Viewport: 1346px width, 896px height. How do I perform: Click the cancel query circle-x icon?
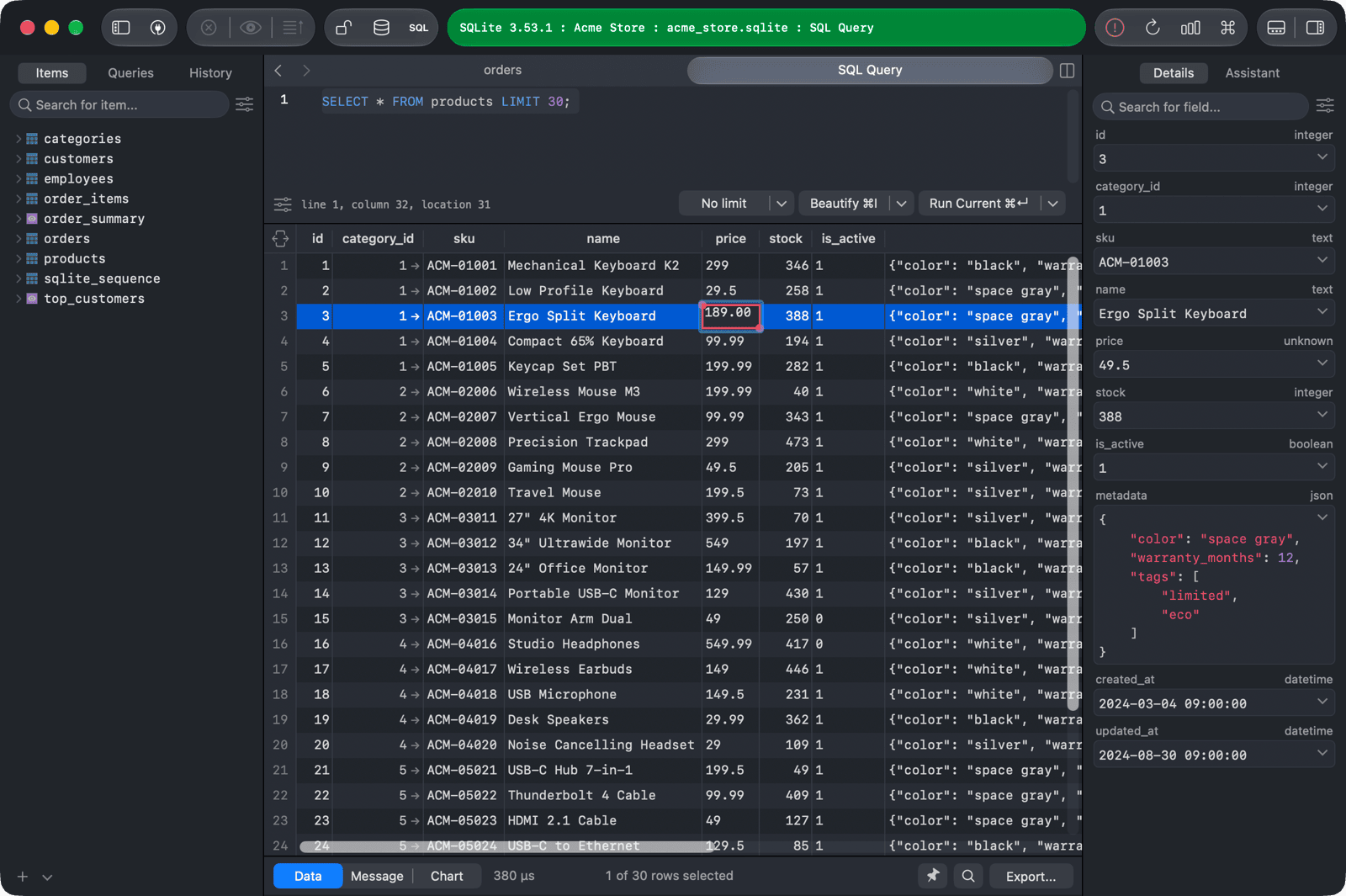point(209,28)
